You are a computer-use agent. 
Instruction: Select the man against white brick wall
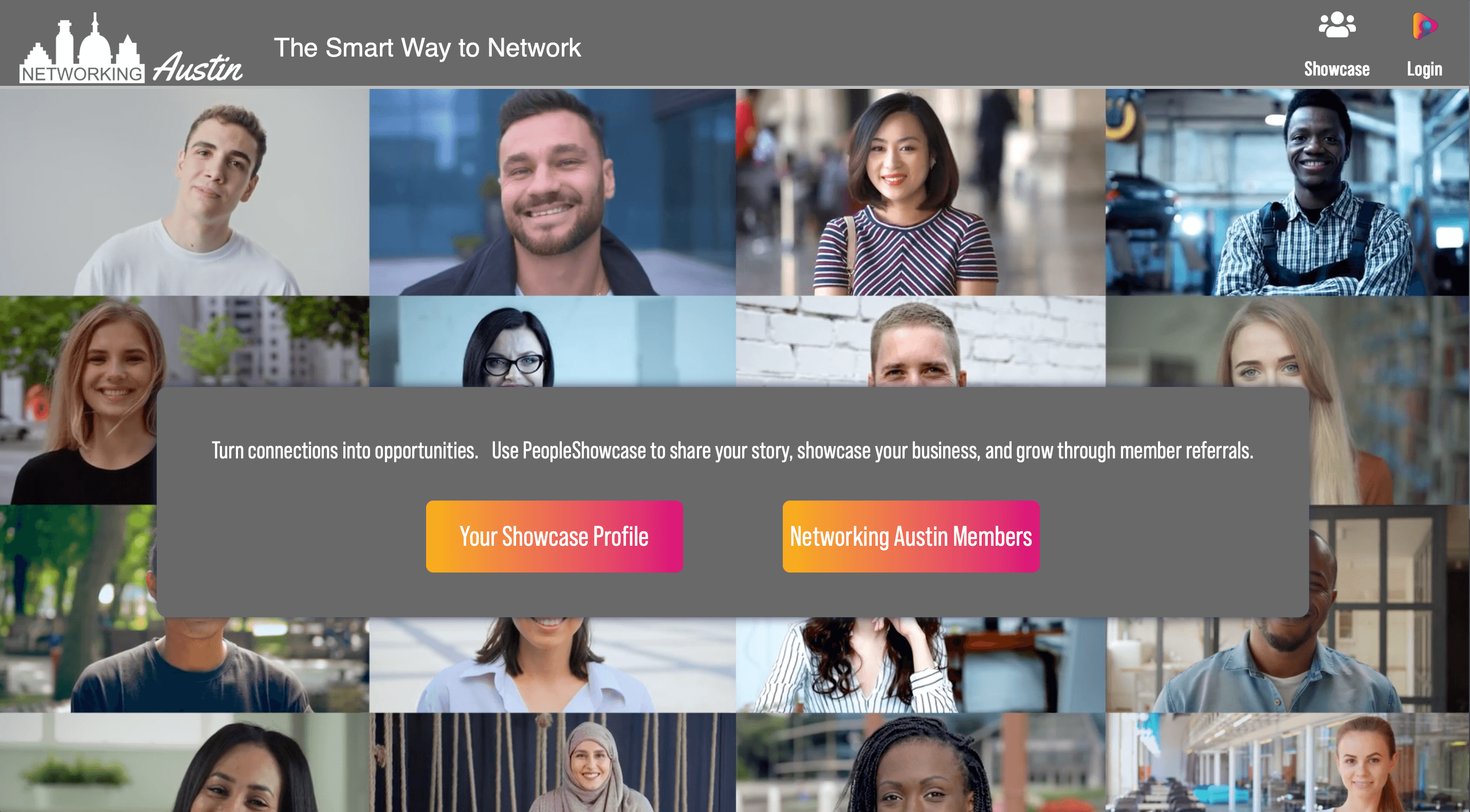(x=921, y=341)
